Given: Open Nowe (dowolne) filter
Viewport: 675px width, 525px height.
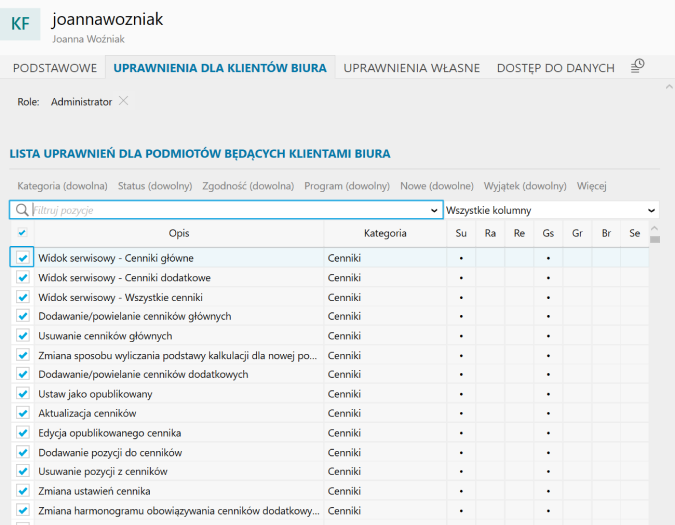Looking at the screenshot, I should pyautogui.click(x=437, y=186).
